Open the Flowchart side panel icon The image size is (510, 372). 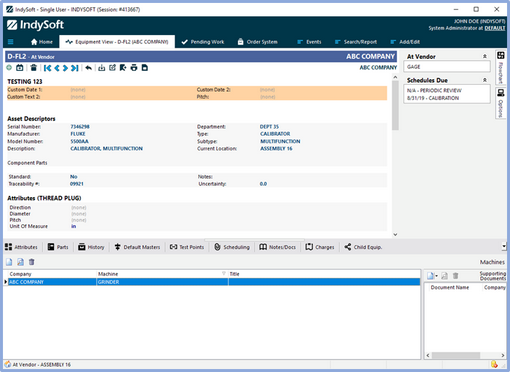pos(500,55)
